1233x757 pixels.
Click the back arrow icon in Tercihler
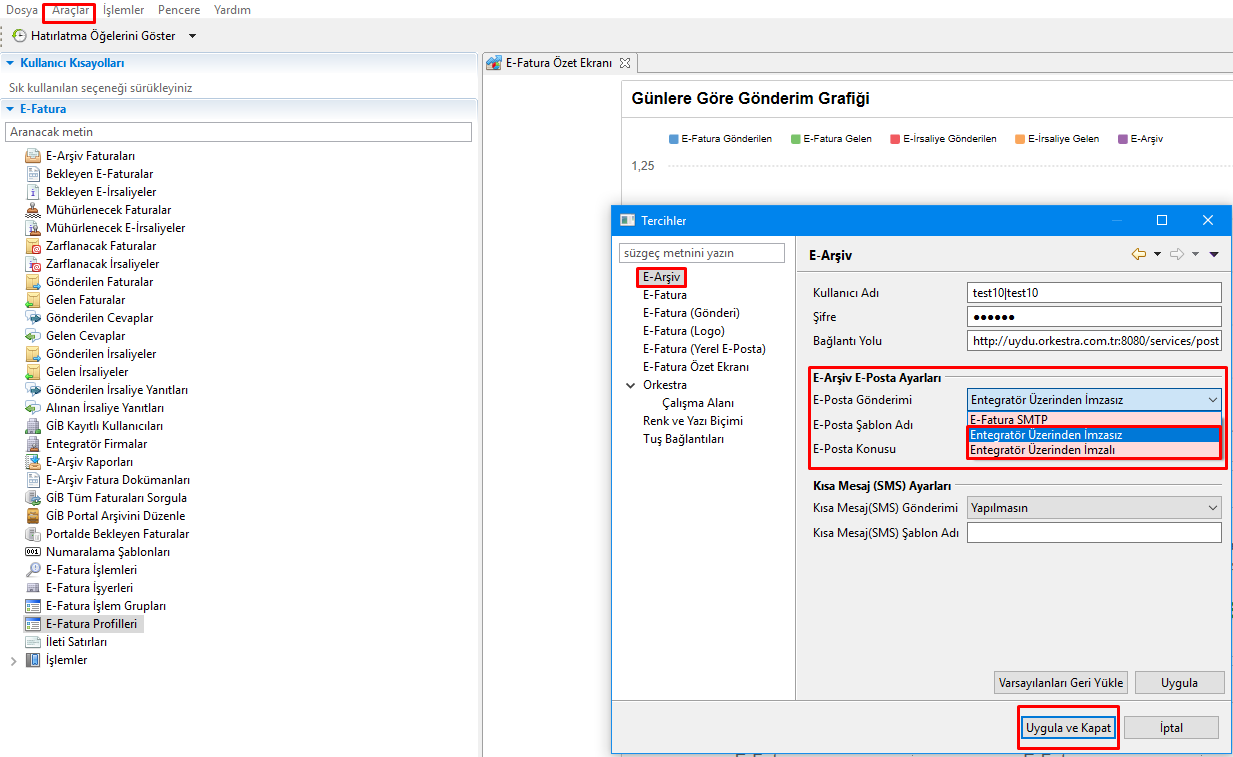pos(1138,254)
